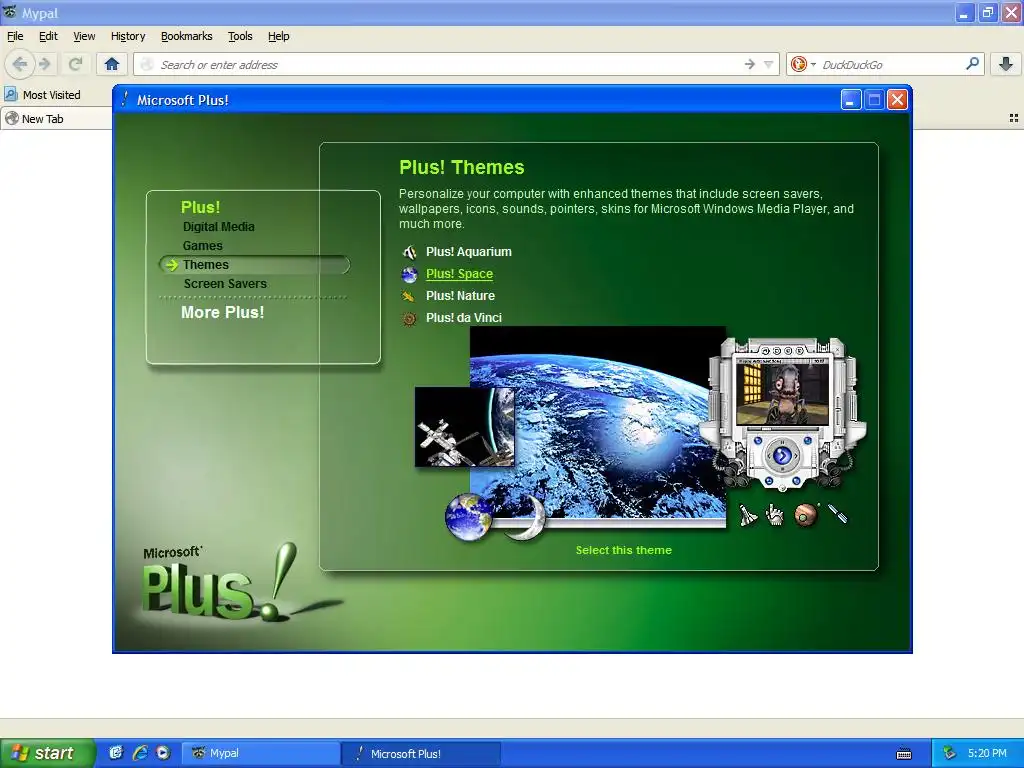This screenshot has width=1024, height=768.
Task: Open Mypal downloads panel
Action: pos(1006,64)
